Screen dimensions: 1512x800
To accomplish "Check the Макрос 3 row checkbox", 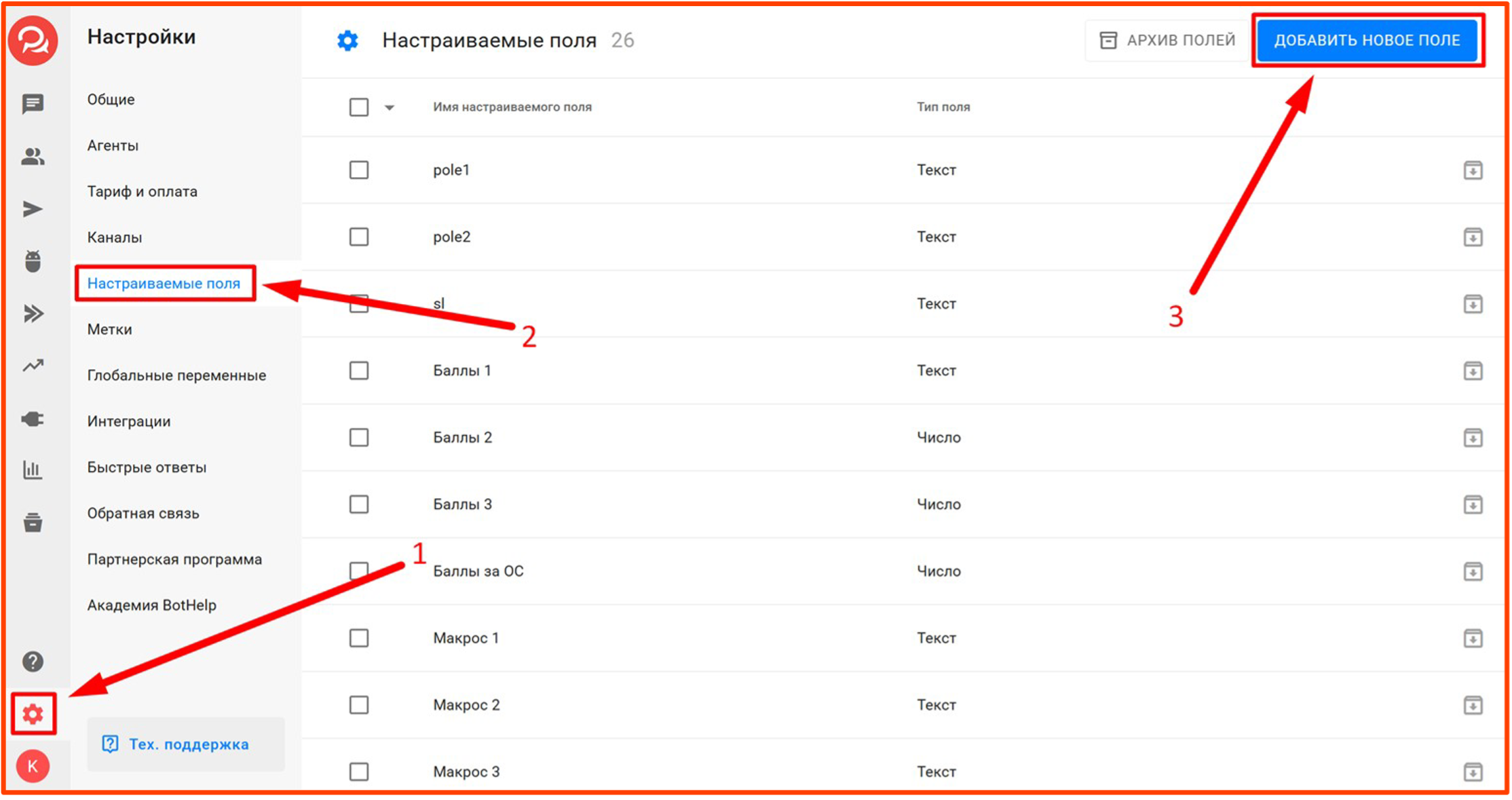I will (x=359, y=772).
